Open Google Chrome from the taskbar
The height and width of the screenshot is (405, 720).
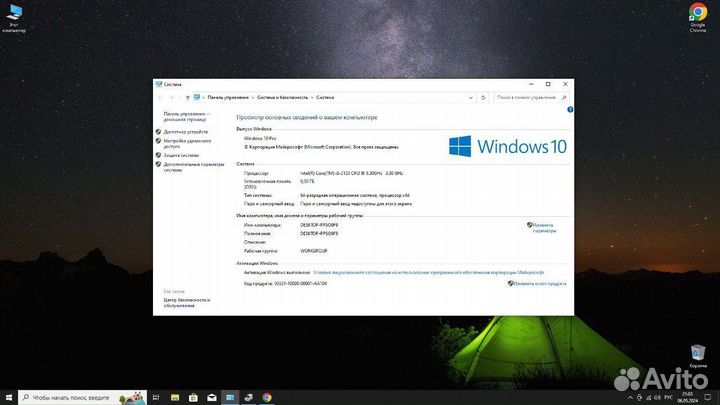pyautogui.click(x=267, y=398)
